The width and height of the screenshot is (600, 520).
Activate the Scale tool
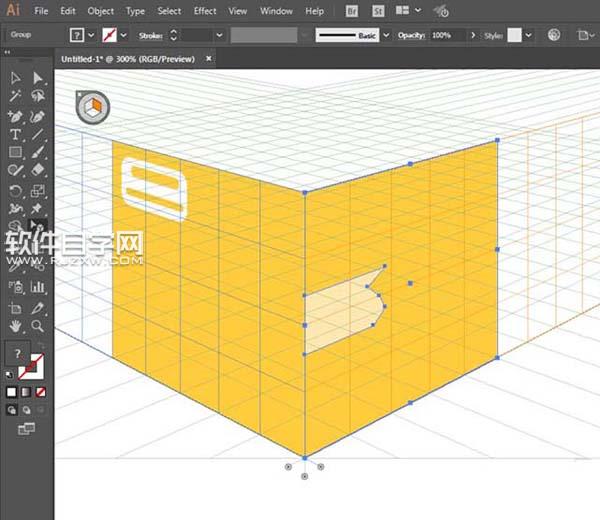click(38, 191)
